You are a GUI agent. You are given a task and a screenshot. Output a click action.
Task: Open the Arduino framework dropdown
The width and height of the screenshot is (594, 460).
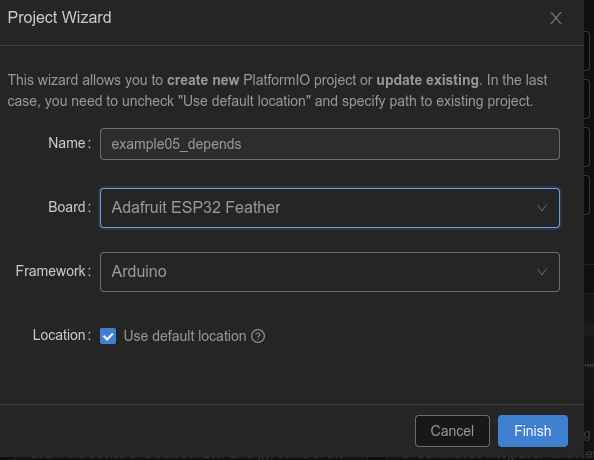tap(330, 272)
